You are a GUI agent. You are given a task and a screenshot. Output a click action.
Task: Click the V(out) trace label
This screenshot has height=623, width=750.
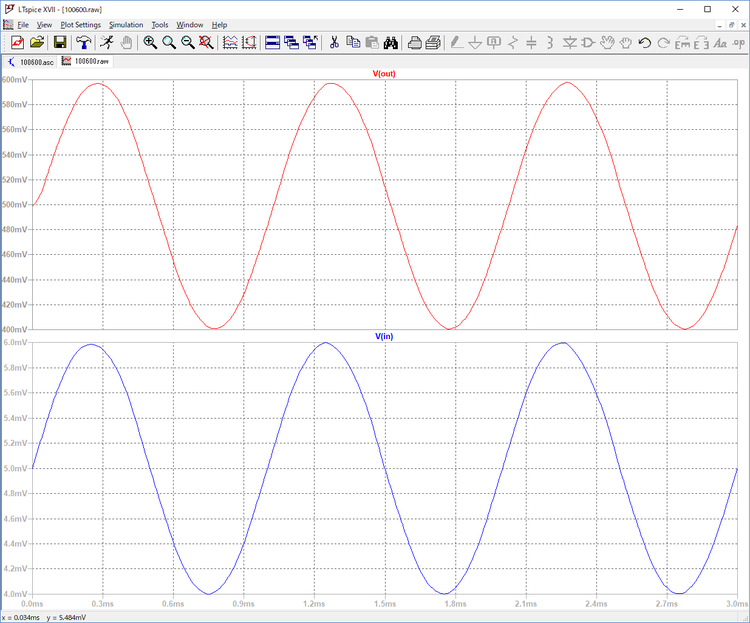(x=385, y=74)
